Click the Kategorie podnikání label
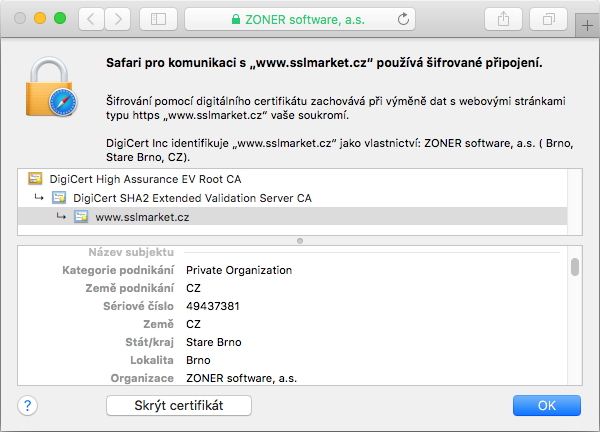The width and height of the screenshot is (600, 432). (x=118, y=270)
